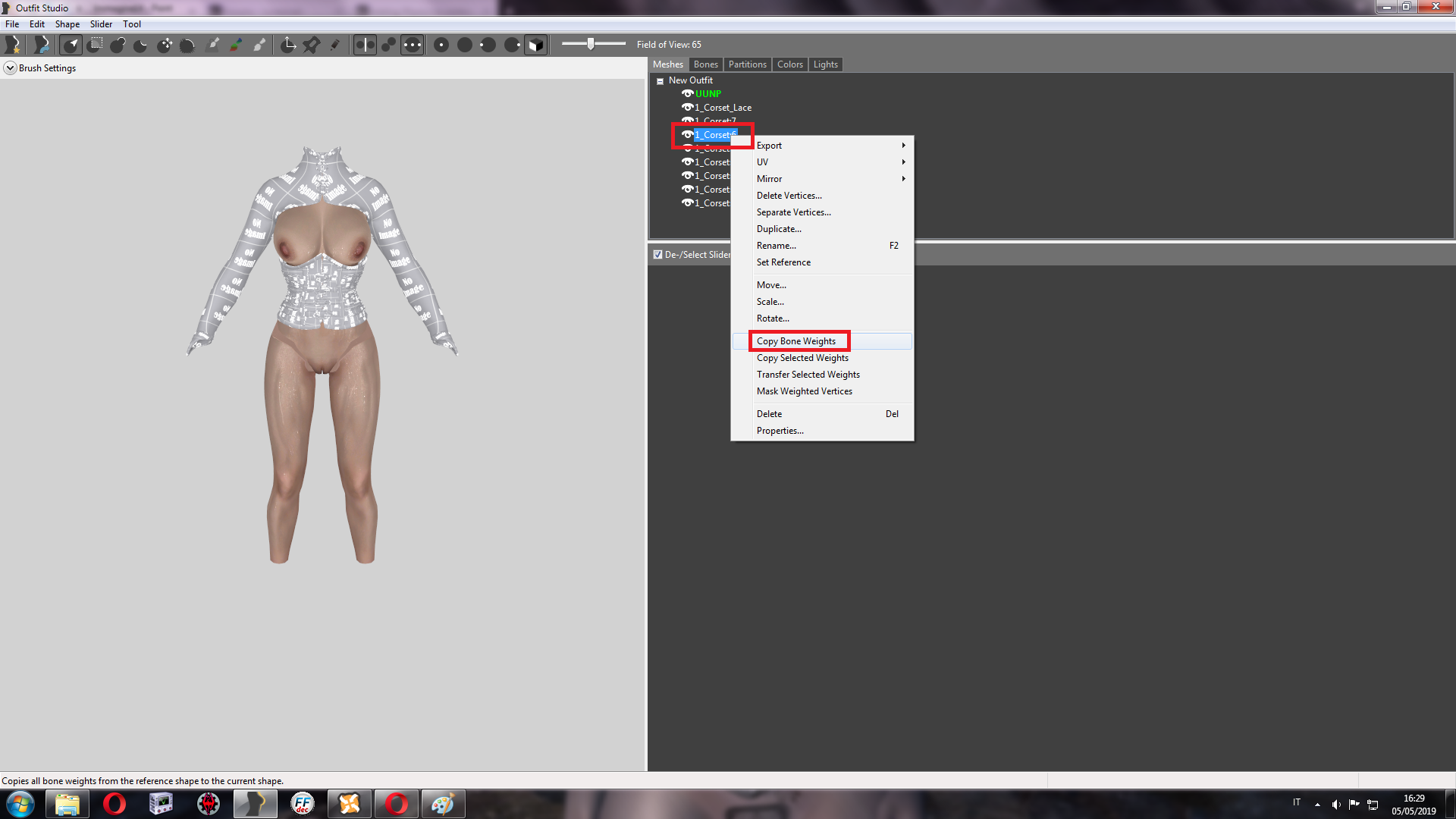Choose Rename... in context menu
The height and width of the screenshot is (819, 1456).
[x=822, y=246]
